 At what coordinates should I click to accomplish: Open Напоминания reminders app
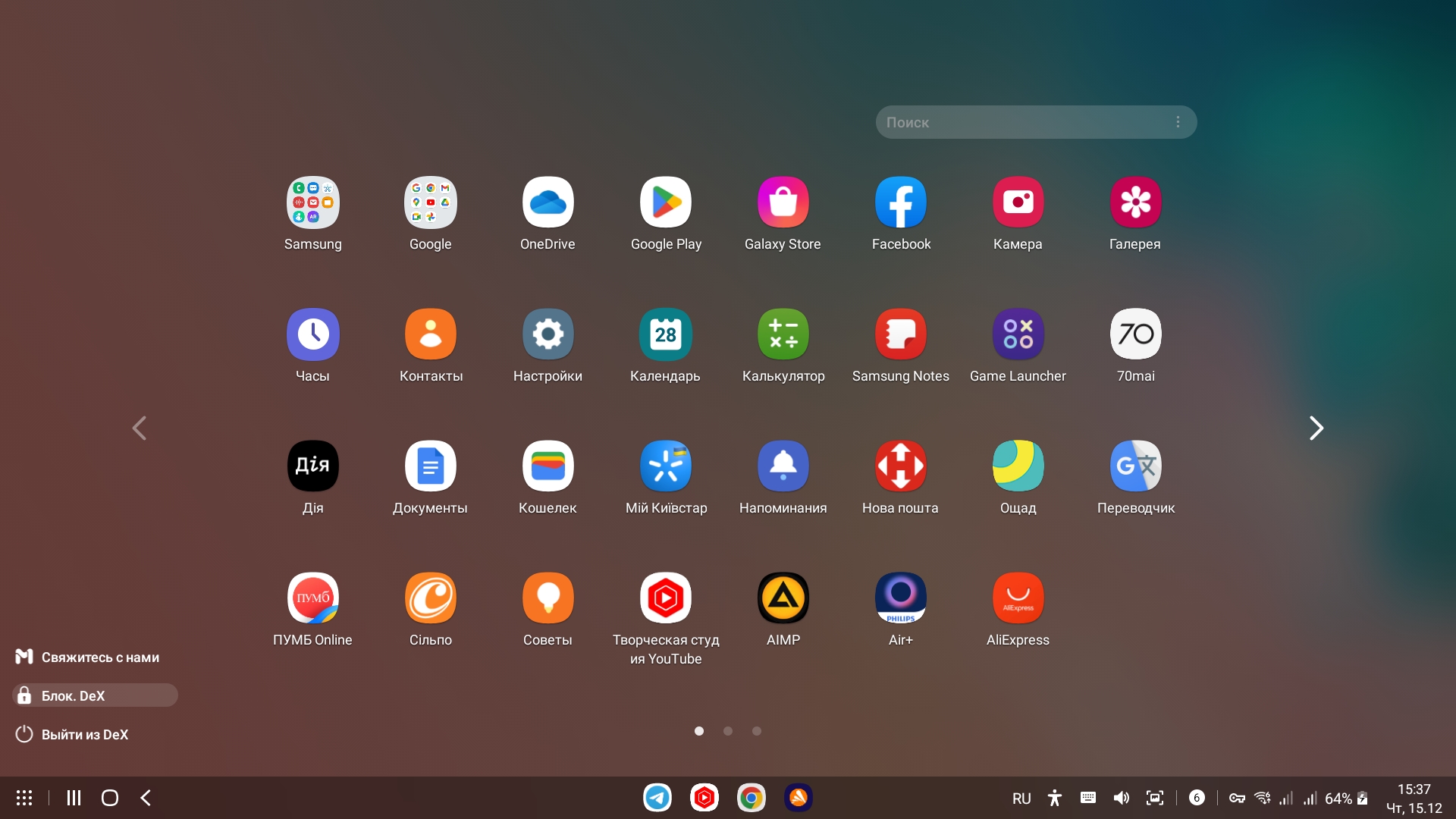783,466
